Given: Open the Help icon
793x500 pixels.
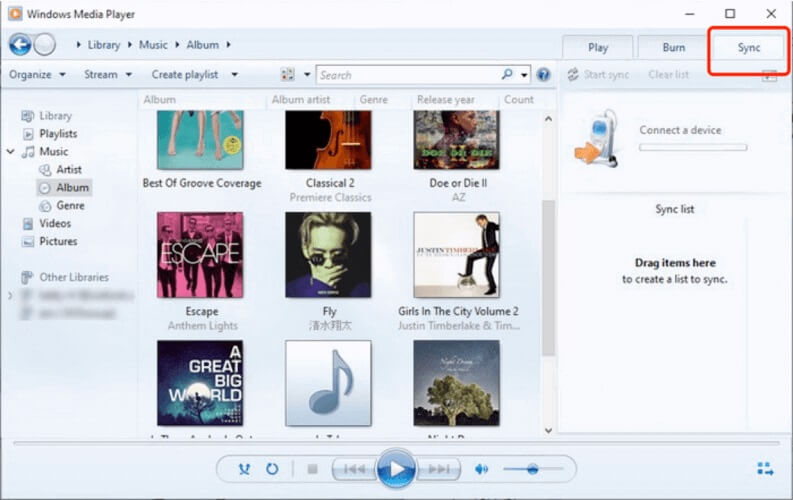Looking at the screenshot, I should (x=544, y=74).
